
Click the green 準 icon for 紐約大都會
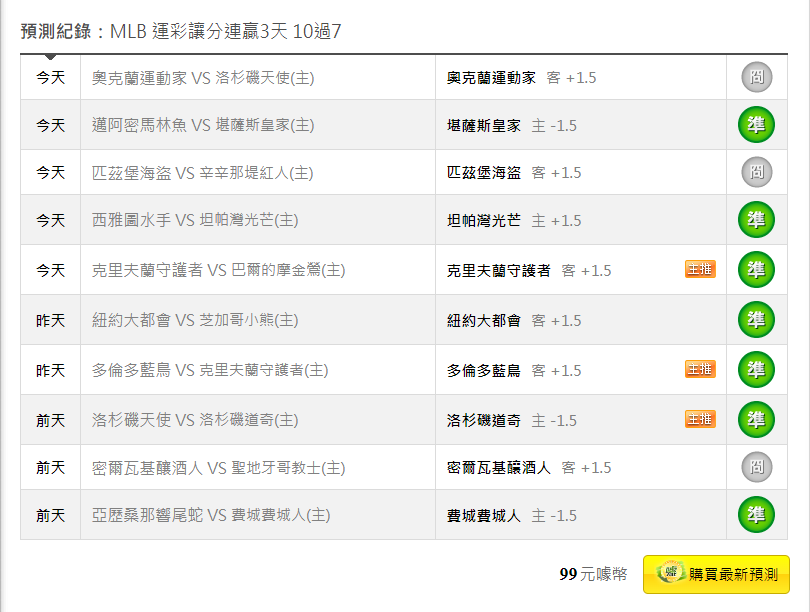coord(756,320)
